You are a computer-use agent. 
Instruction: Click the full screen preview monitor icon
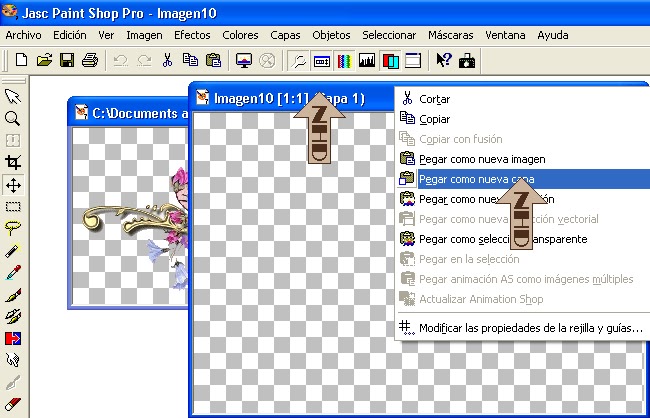coord(244,61)
